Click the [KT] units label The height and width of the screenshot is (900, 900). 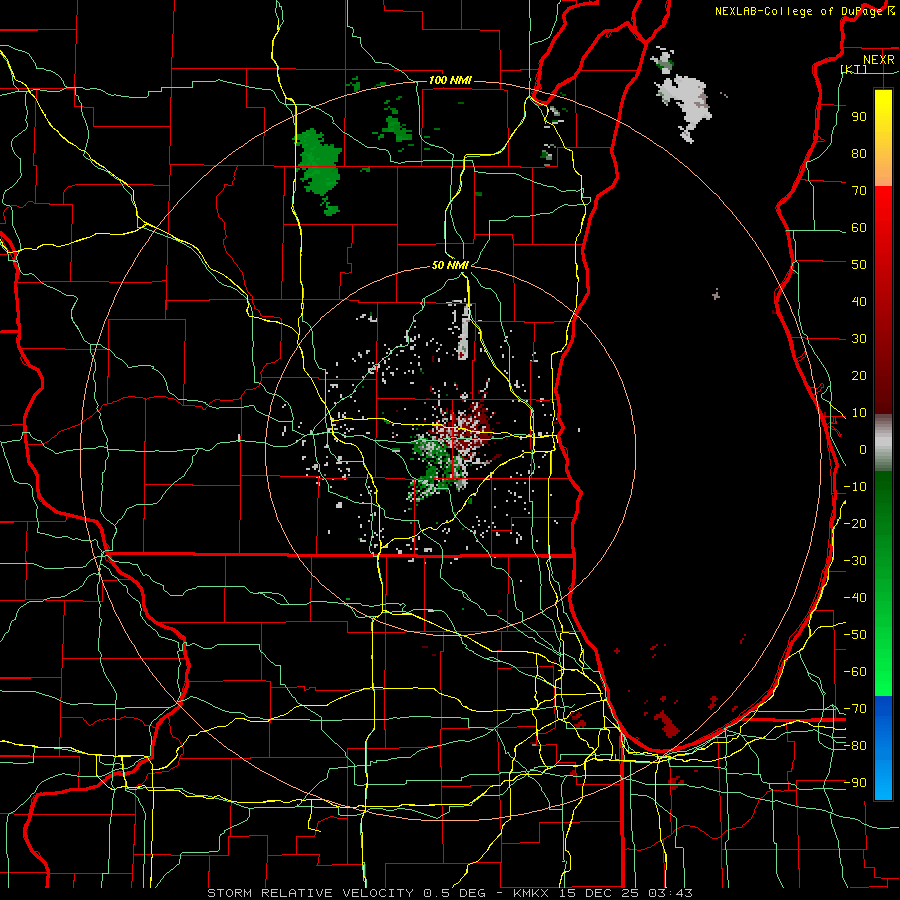pos(854,69)
